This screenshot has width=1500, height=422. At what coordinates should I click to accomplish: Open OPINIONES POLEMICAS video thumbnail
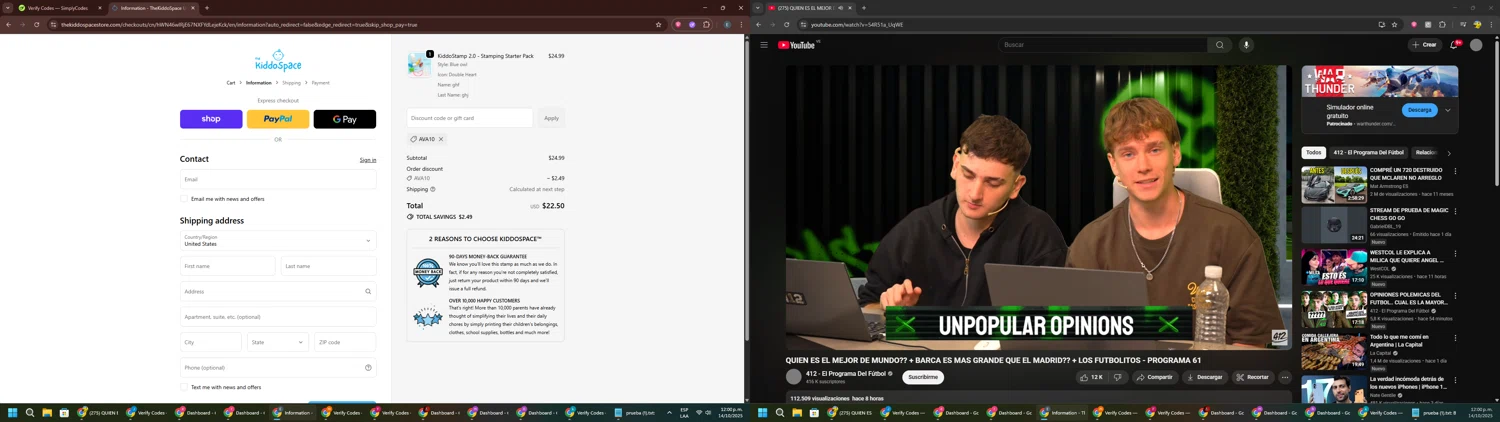[x=1334, y=310]
